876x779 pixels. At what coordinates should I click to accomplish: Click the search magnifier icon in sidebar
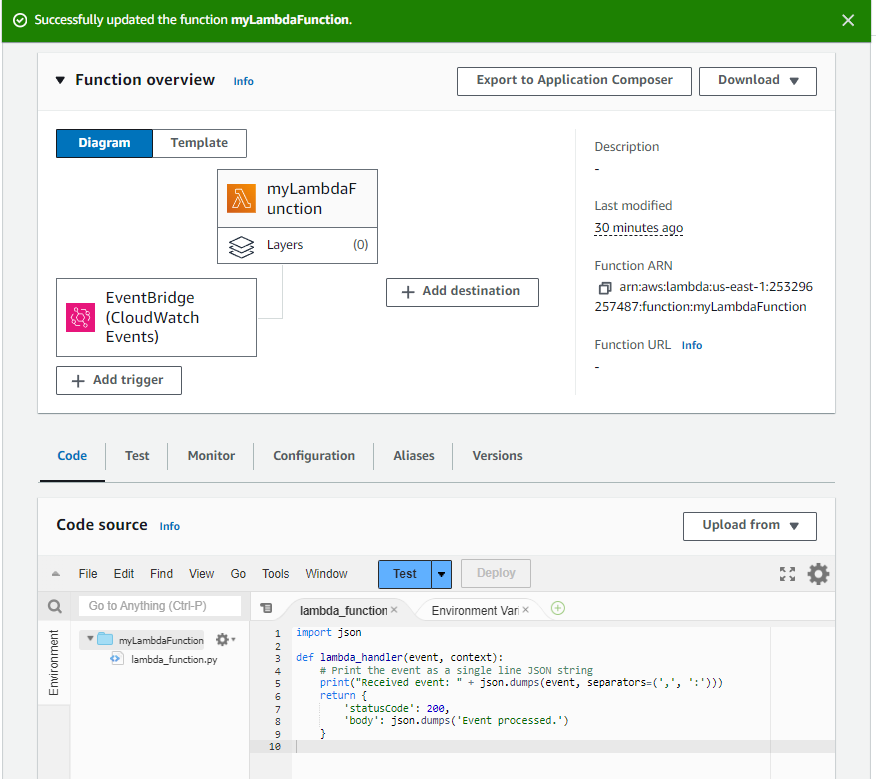pos(56,606)
